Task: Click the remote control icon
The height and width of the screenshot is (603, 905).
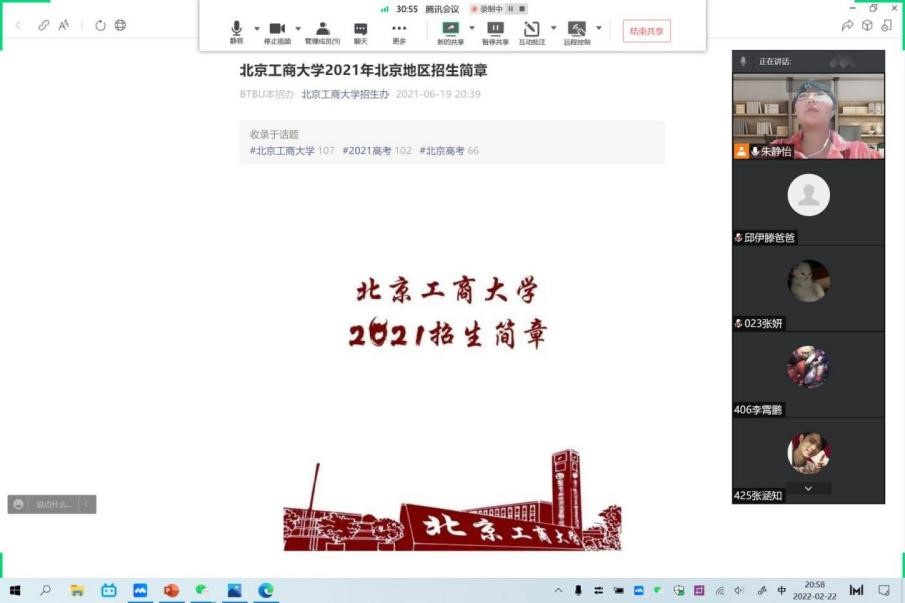Action: tap(576, 31)
